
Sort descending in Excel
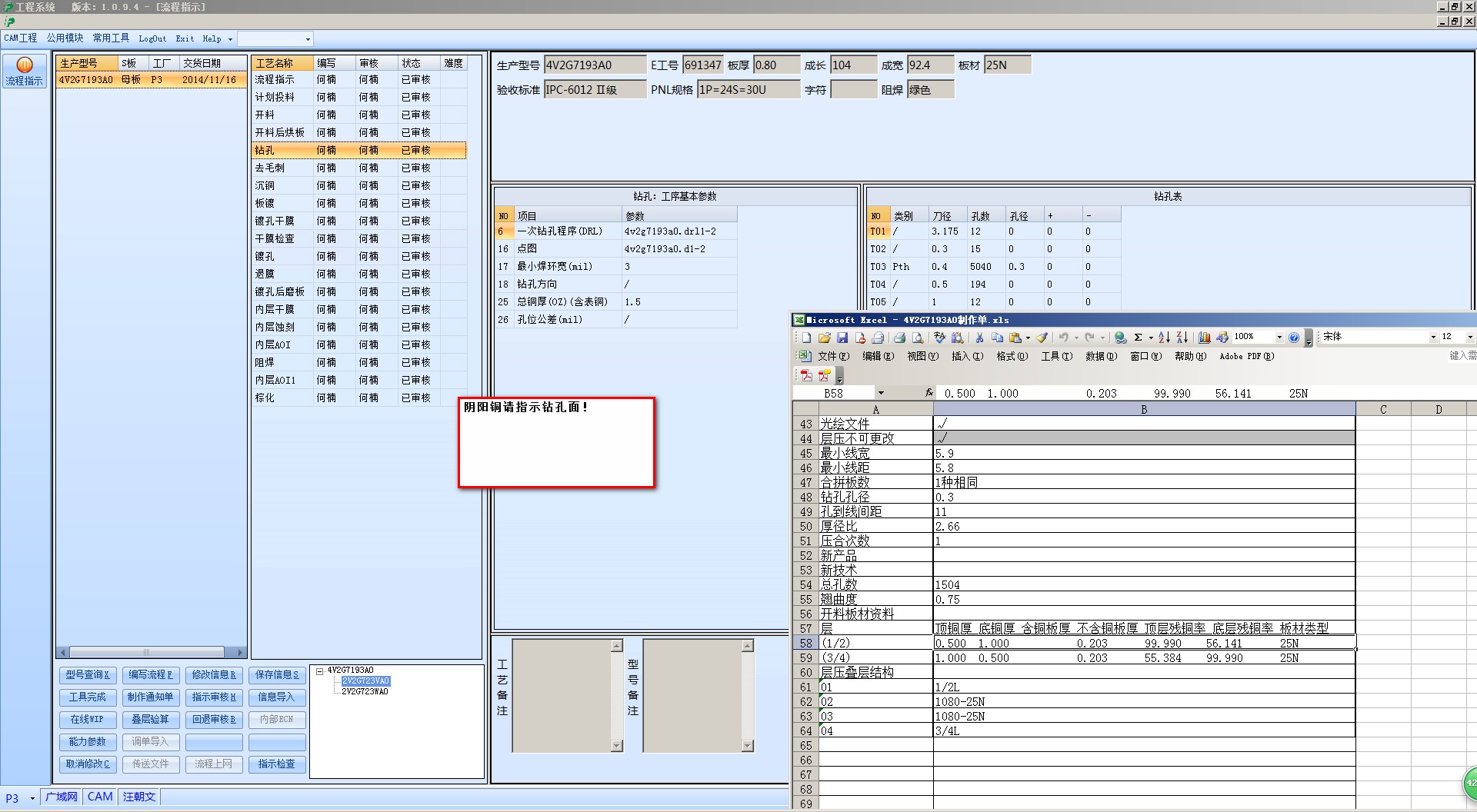click(1182, 338)
